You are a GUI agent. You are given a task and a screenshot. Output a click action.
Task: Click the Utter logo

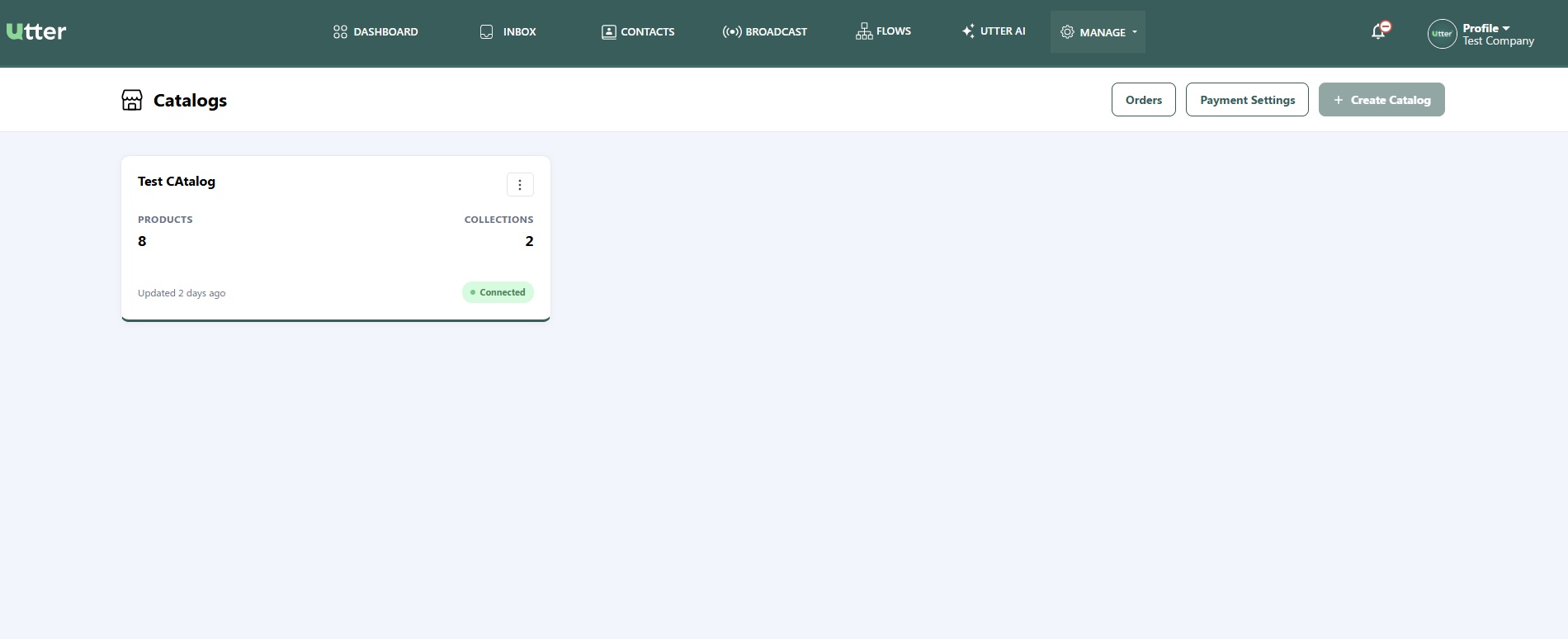tap(36, 31)
